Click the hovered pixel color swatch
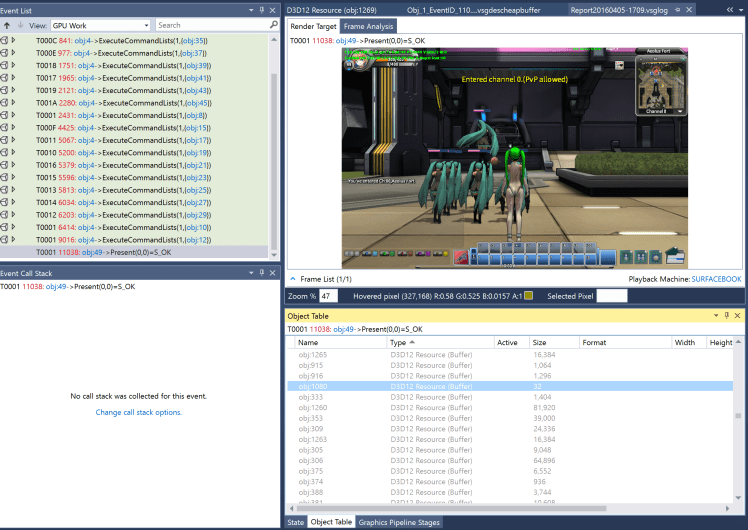Image resolution: width=748 pixels, height=530 pixels. point(528,296)
